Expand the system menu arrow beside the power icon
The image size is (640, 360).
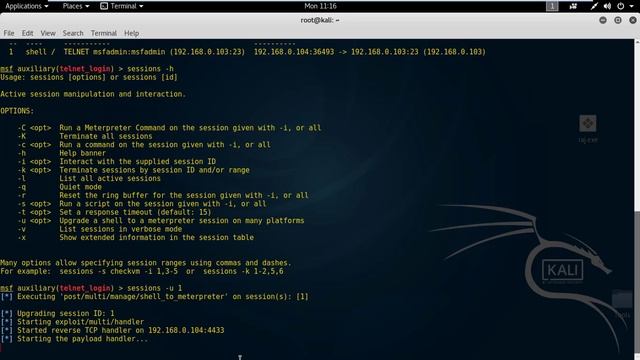(x=631, y=7)
